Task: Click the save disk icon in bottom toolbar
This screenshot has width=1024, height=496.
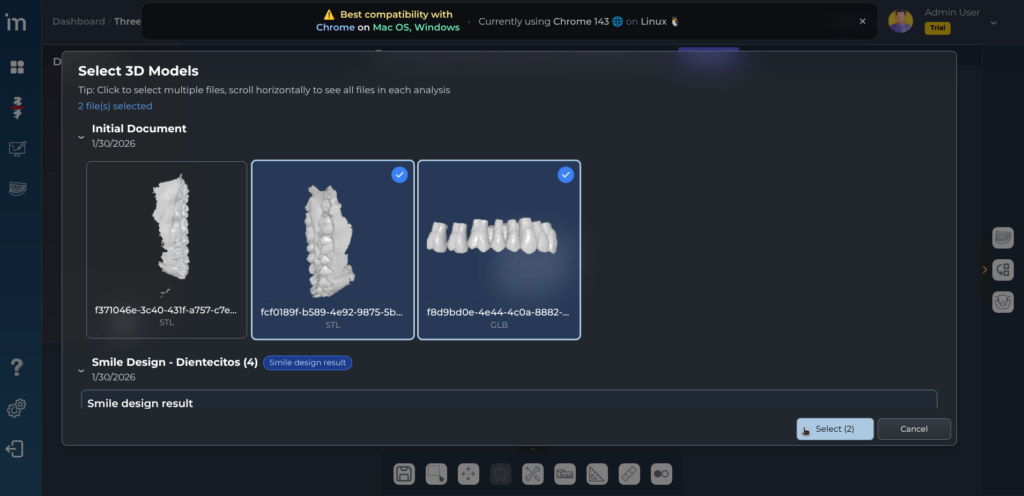Action: pyautogui.click(x=404, y=473)
